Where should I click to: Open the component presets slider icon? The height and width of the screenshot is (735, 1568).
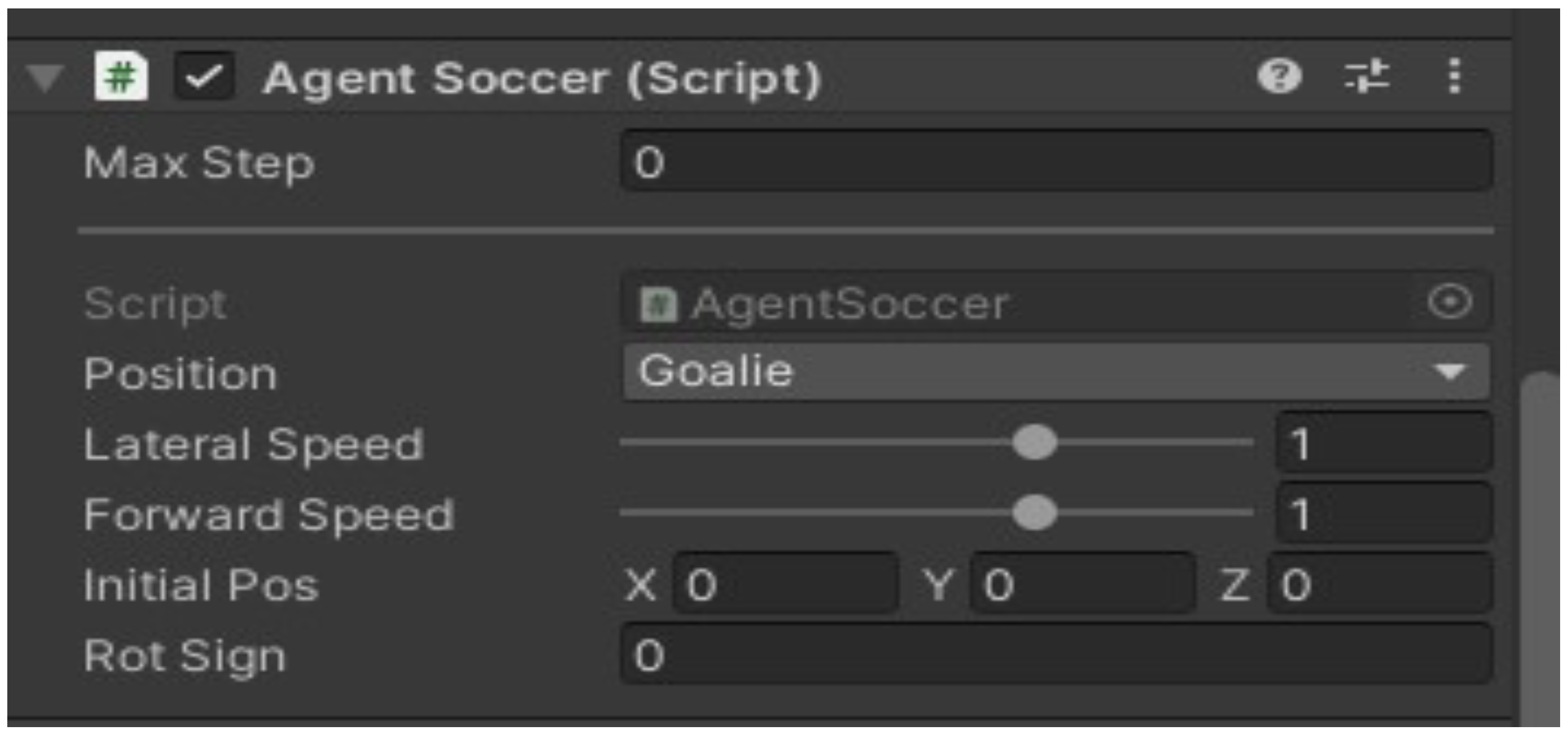click(x=1367, y=77)
